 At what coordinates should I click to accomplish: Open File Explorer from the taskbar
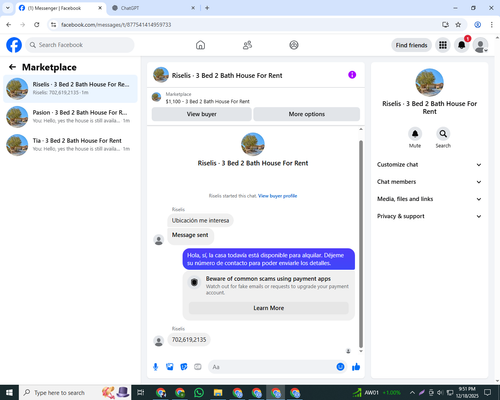click(x=218, y=393)
